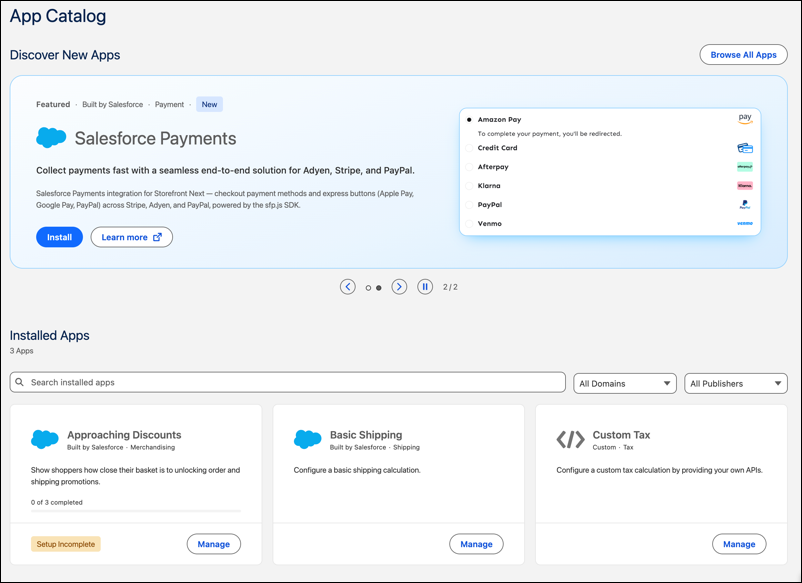Image resolution: width=802 pixels, height=583 pixels.
Task: Click the '2 / 2' slide counter
Action: click(x=450, y=287)
